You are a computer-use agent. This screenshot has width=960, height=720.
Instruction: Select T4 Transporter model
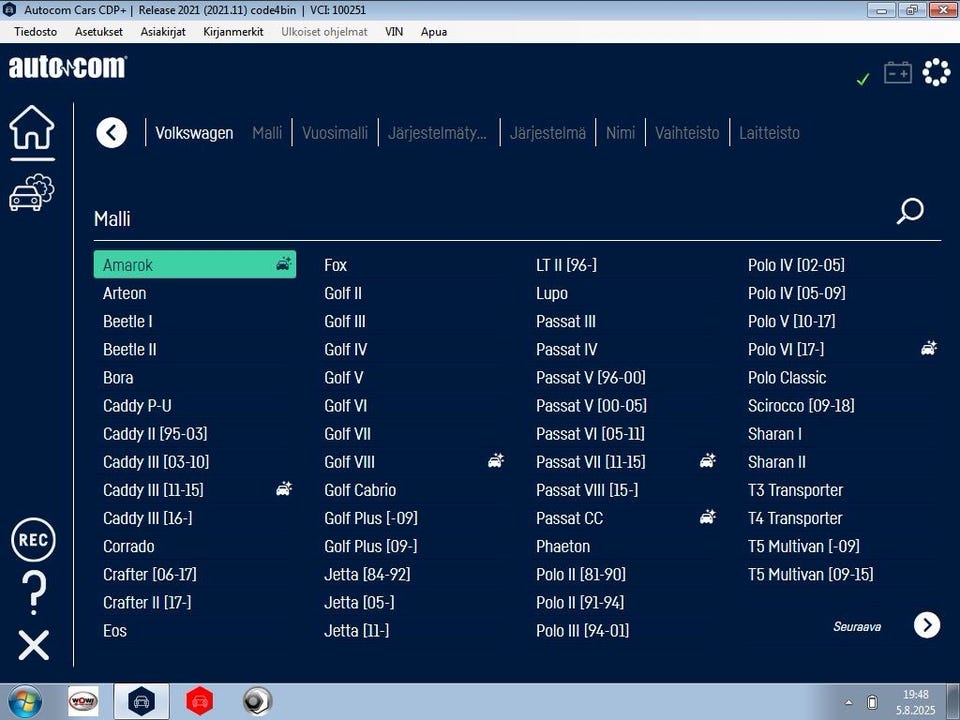[x=795, y=519]
